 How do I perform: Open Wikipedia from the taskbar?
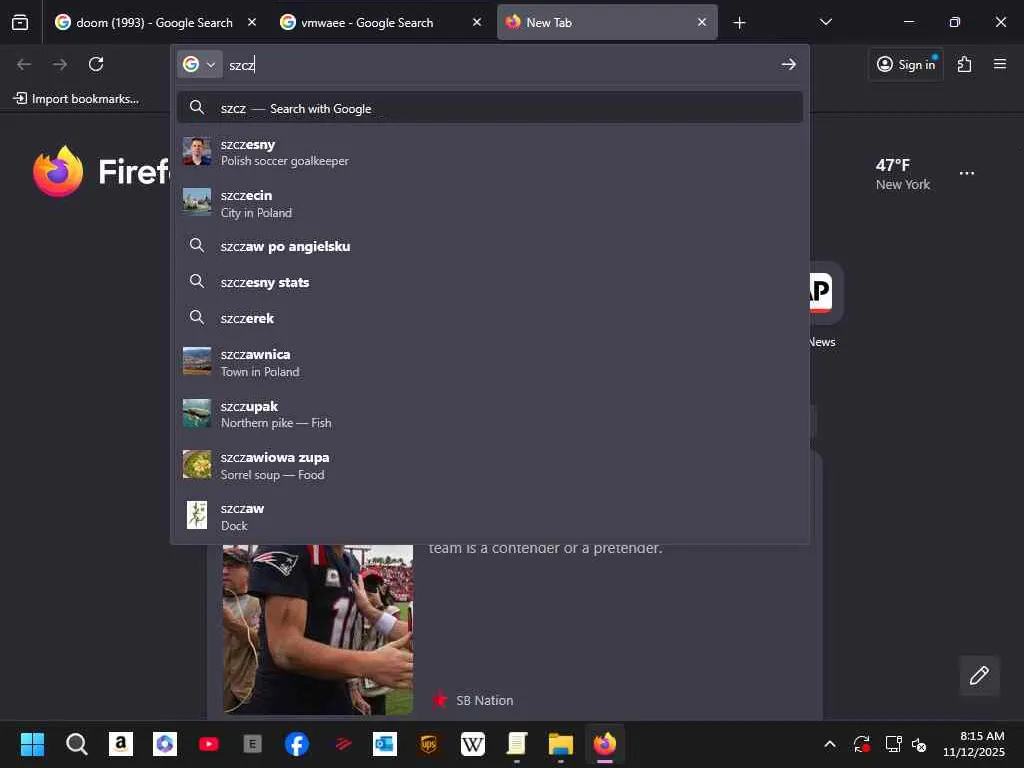pos(473,744)
